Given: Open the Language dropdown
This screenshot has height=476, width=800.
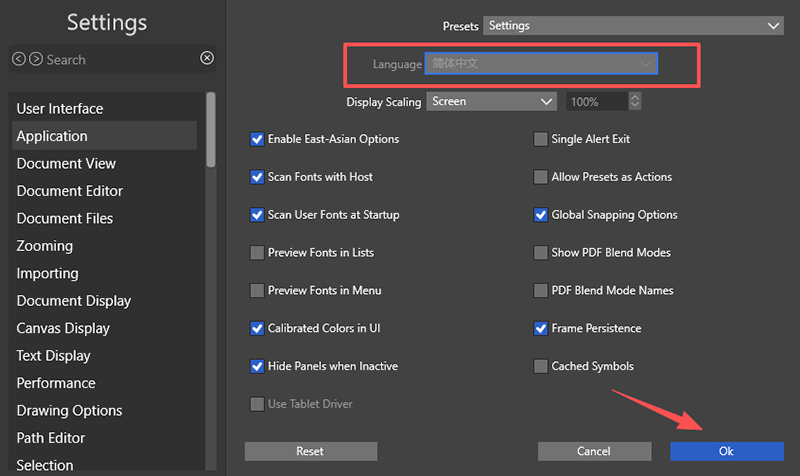Looking at the screenshot, I should [541, 64].
